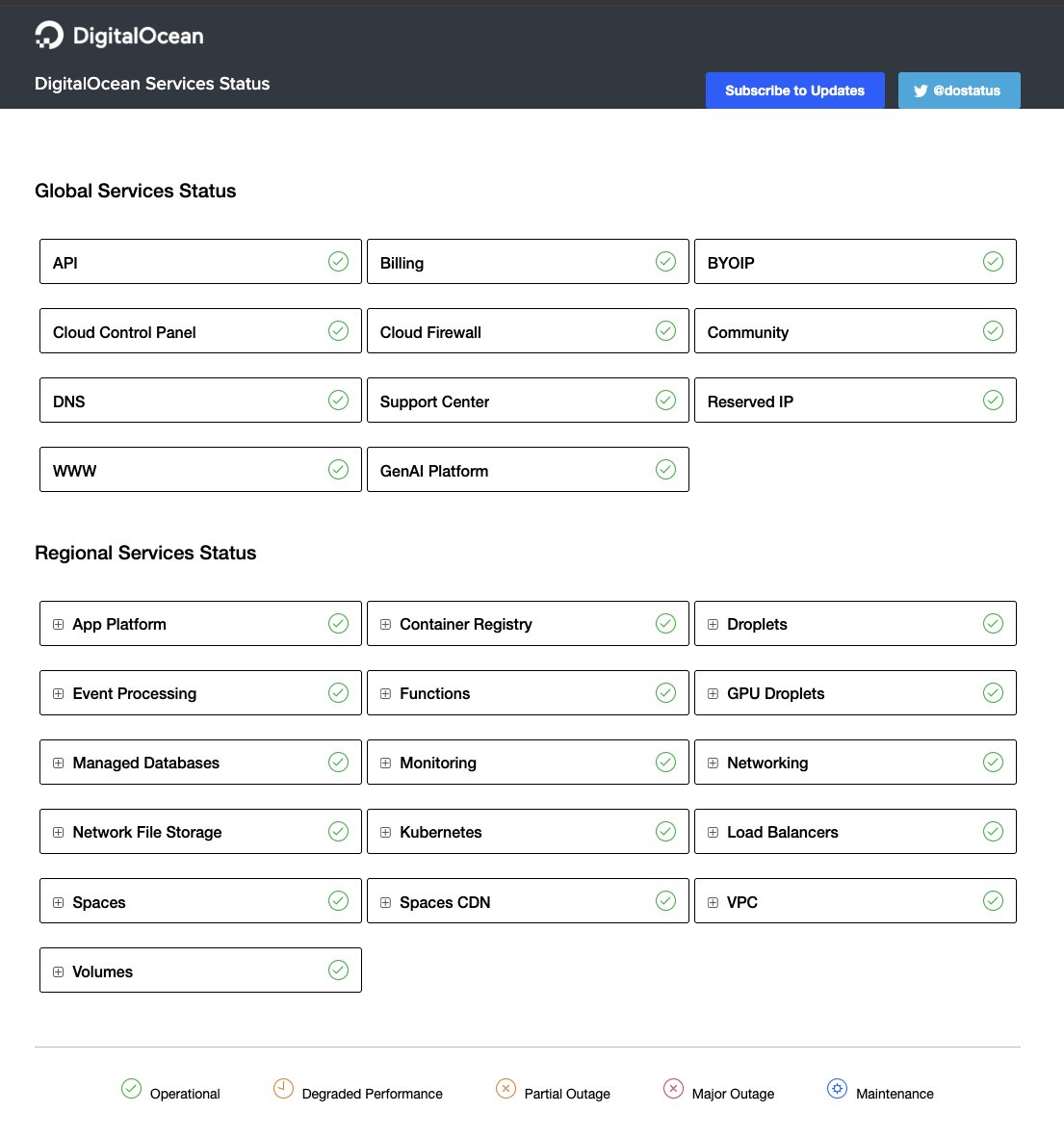Viewport: 1064px width, 1139px height.
Task: Click the Droplets status checkmark icon
Action: tap(994, 624)
